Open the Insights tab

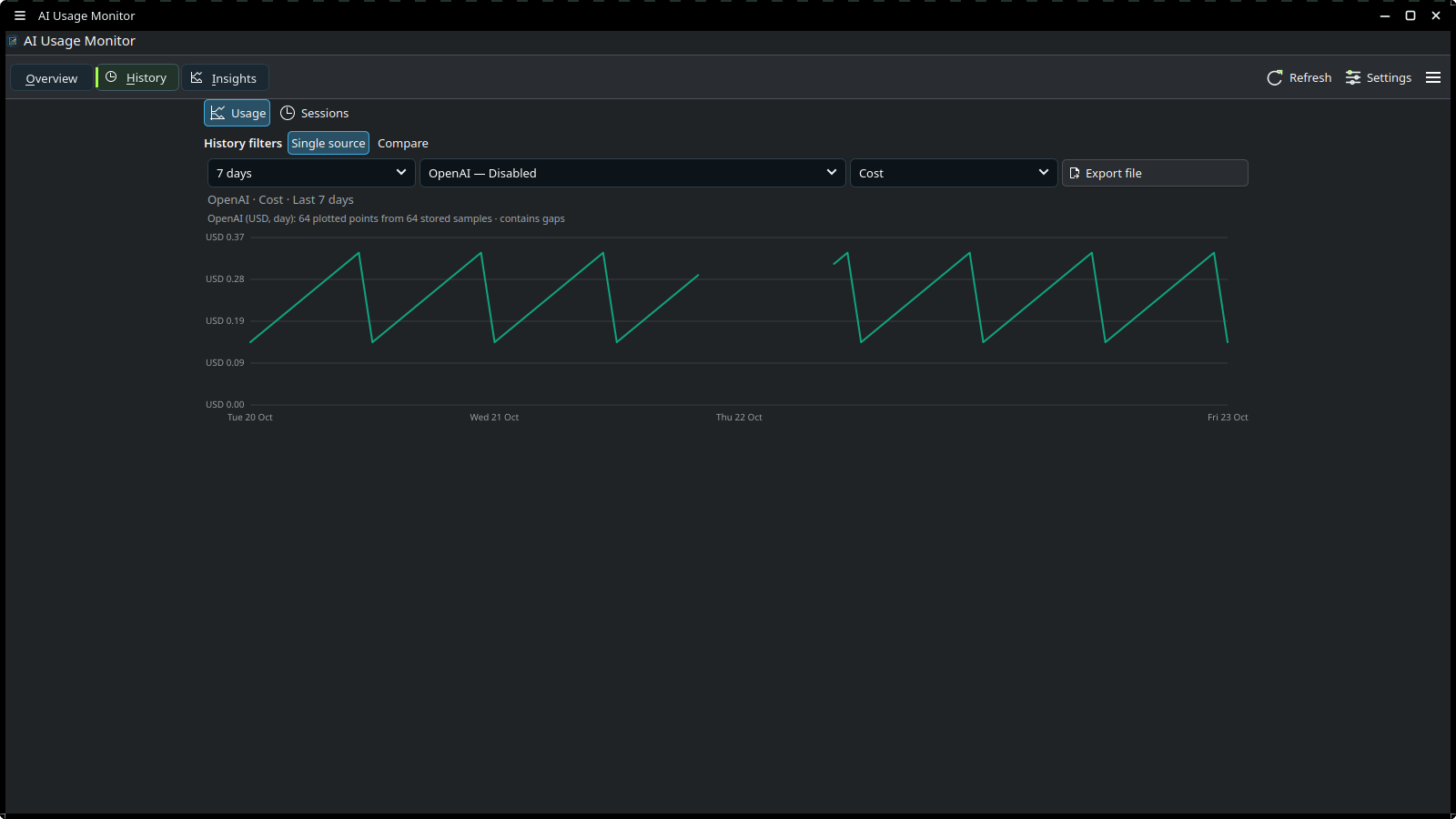(x=225, y=78)
